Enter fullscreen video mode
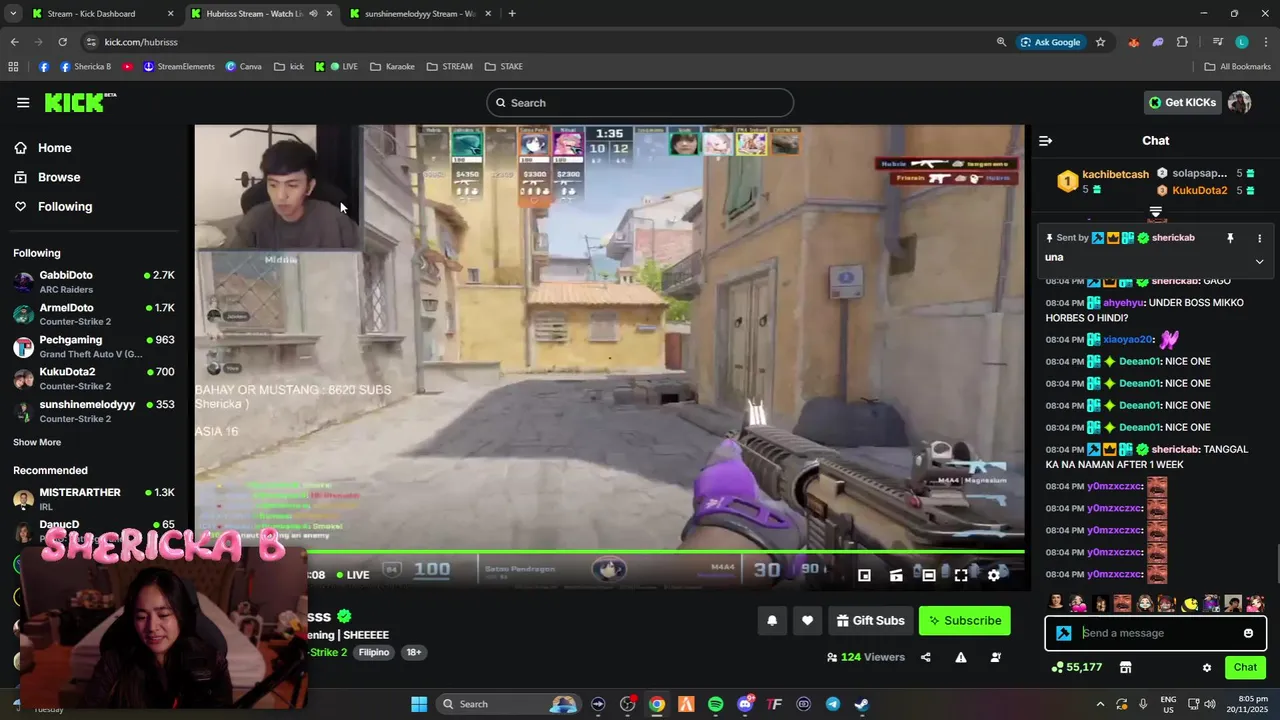This screenshot has height=720, width=1280. 961,575
